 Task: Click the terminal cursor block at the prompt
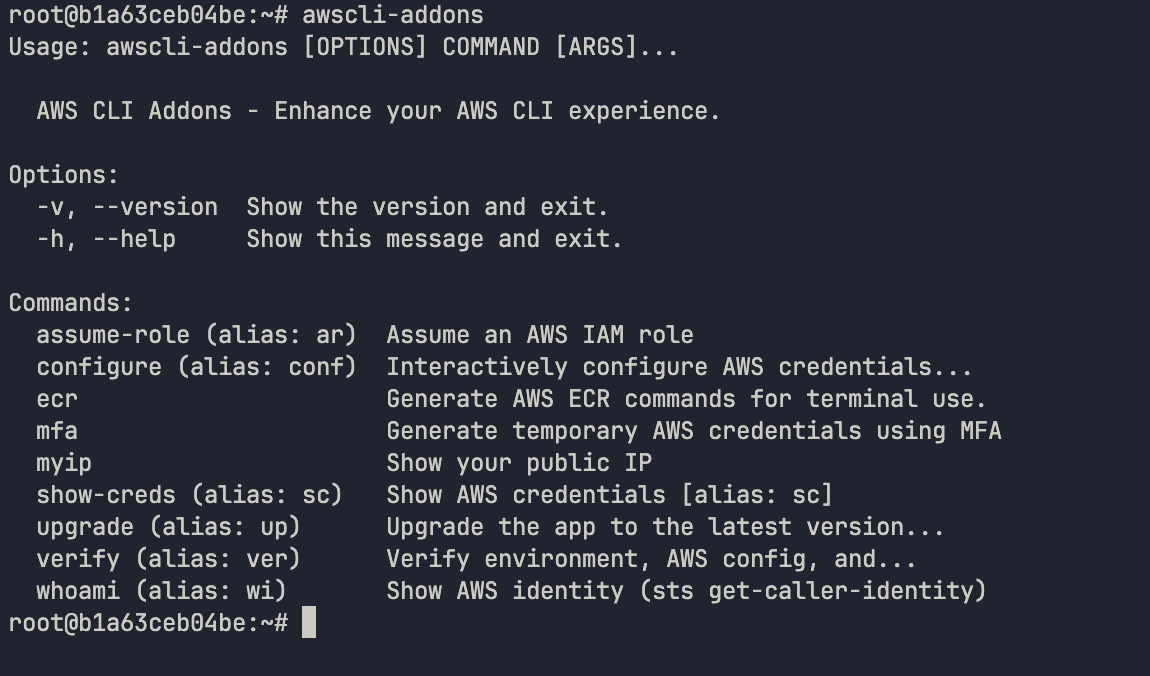pyautogui.click(x=309, y=622)
